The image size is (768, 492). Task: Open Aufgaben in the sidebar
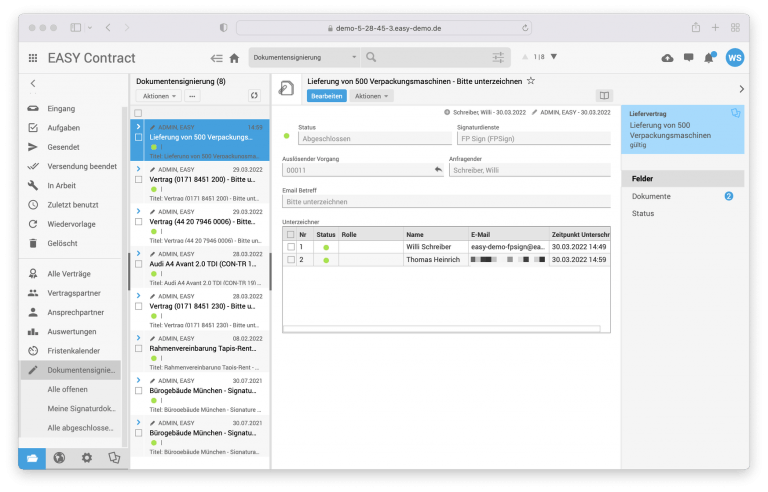click(64, 128)
